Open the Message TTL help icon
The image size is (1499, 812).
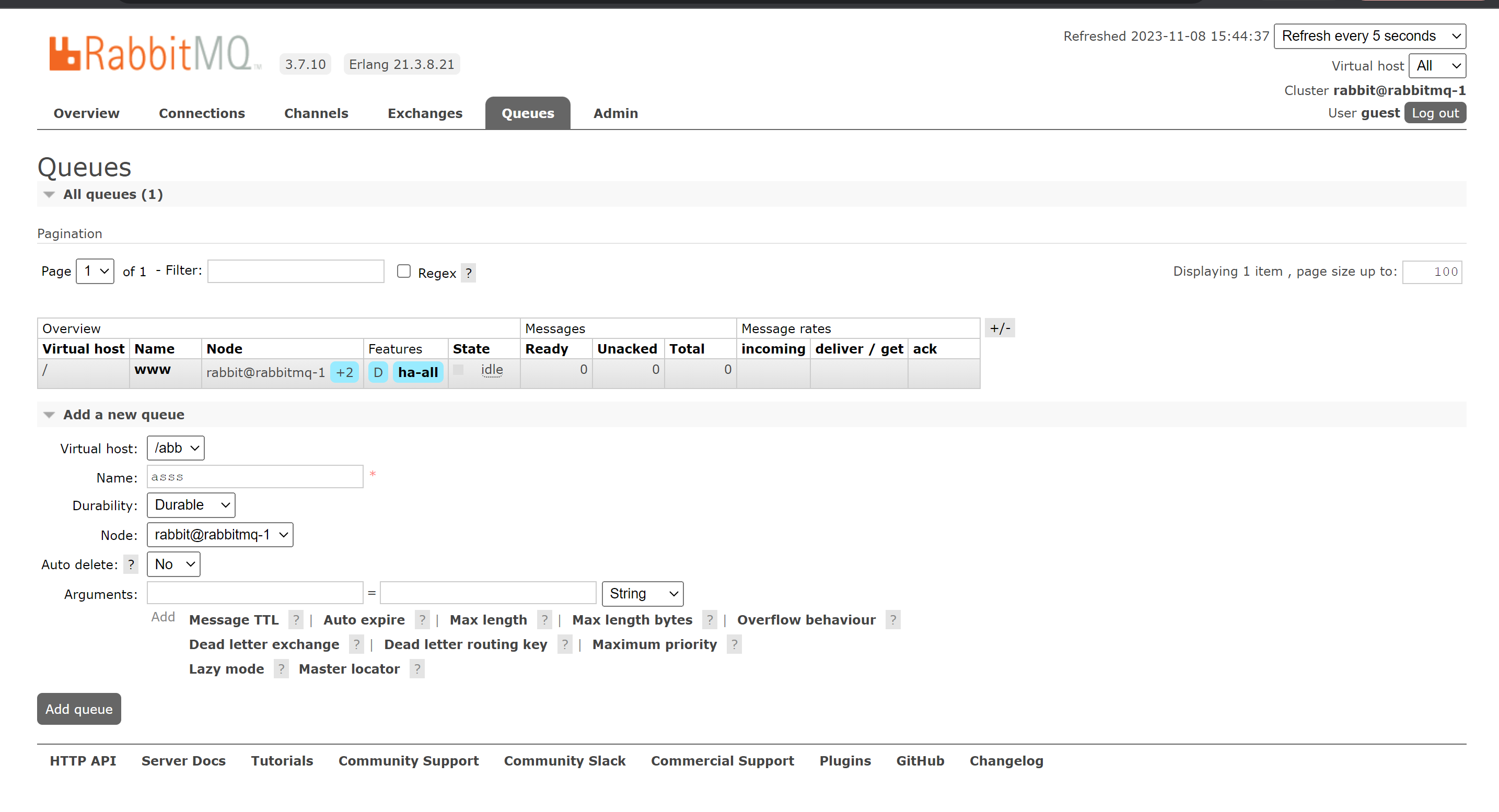[x=296, y=620]
